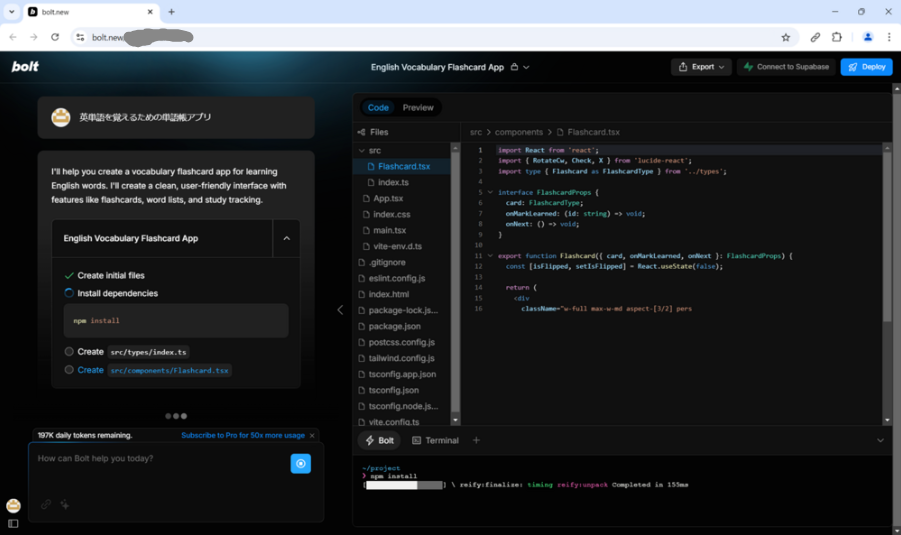The image size is (901, 535).
Task: Switch to the Code tab
Action: tap(378, 107)
